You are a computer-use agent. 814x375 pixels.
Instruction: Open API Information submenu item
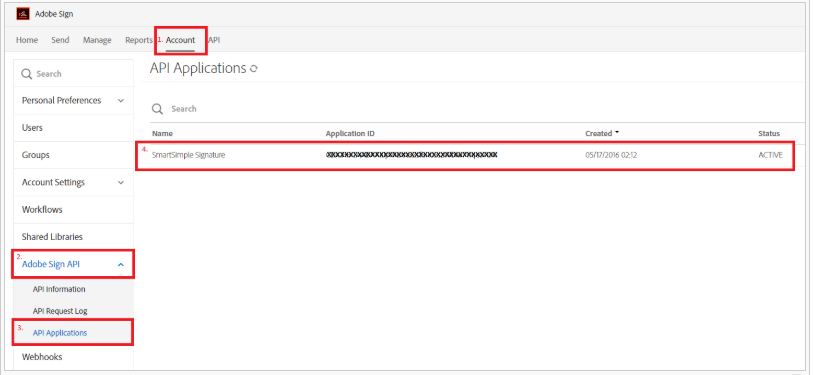[59, 289]
